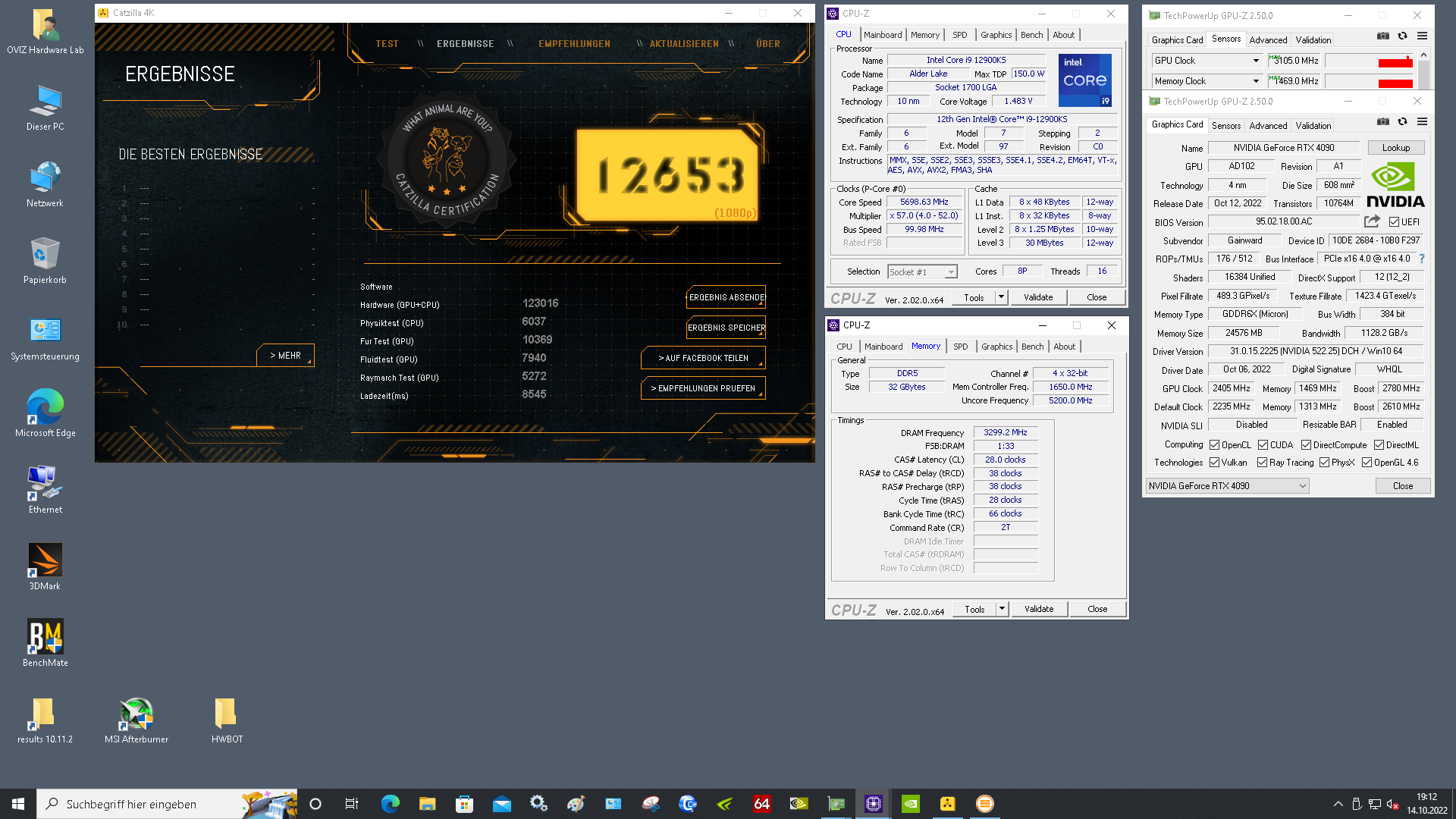
Task: Click the CPU-Z purple chip taskbar icon
Action: pos(873,804)
